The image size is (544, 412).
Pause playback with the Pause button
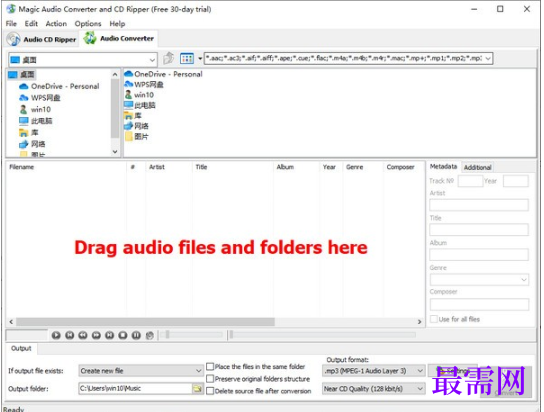pos(136,335)
